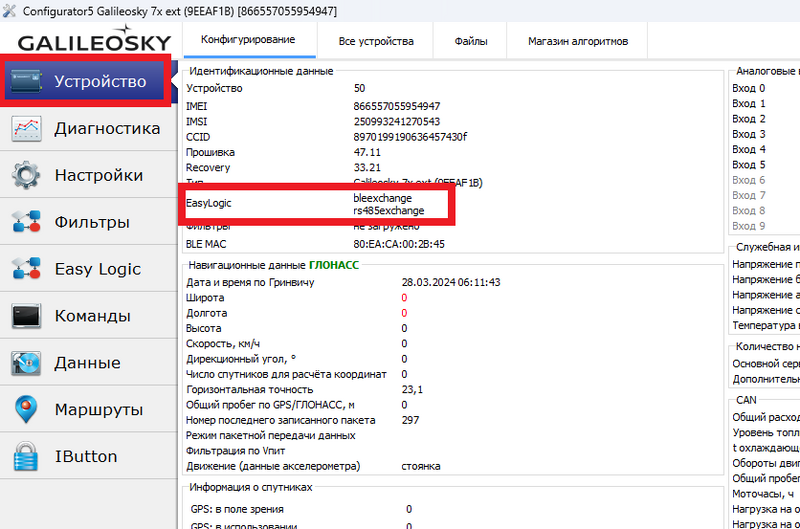Click the EasyLogic bleexchange entry
The height and width of the screenshot is (529, 800).
(x=383, y=198)
